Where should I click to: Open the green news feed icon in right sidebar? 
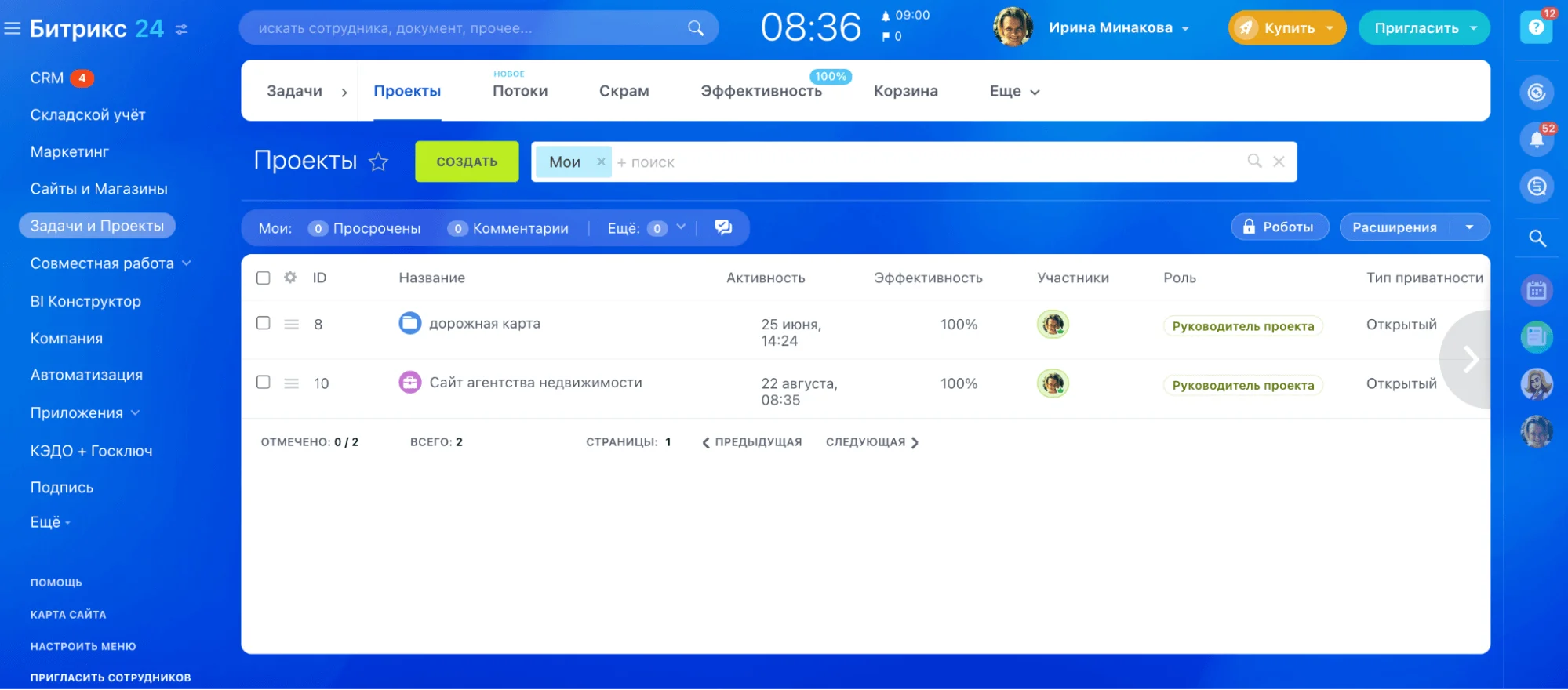[x=1537, y=337]
